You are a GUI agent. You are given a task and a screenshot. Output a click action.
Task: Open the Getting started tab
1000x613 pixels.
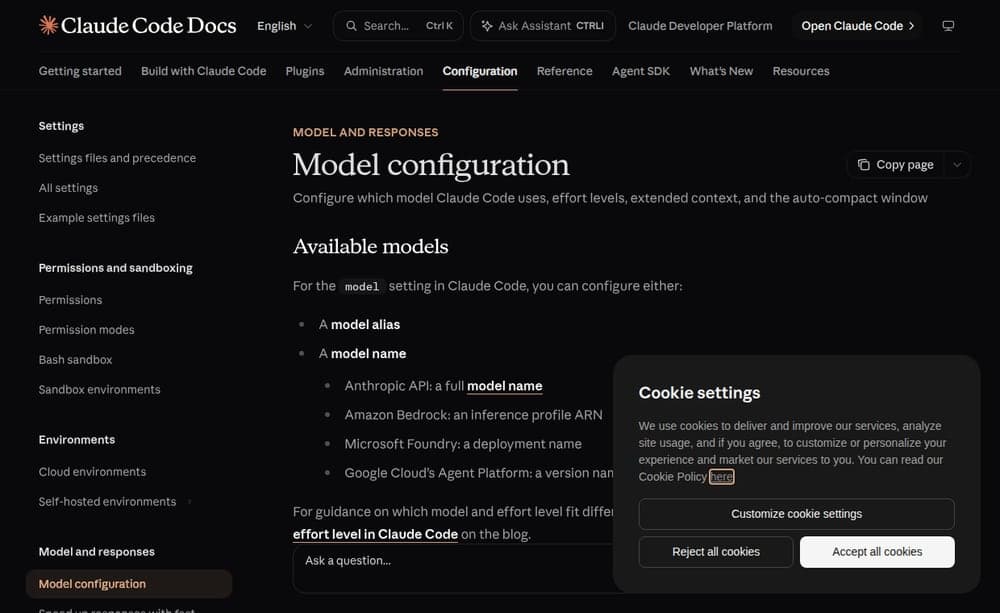click(80, 71)
